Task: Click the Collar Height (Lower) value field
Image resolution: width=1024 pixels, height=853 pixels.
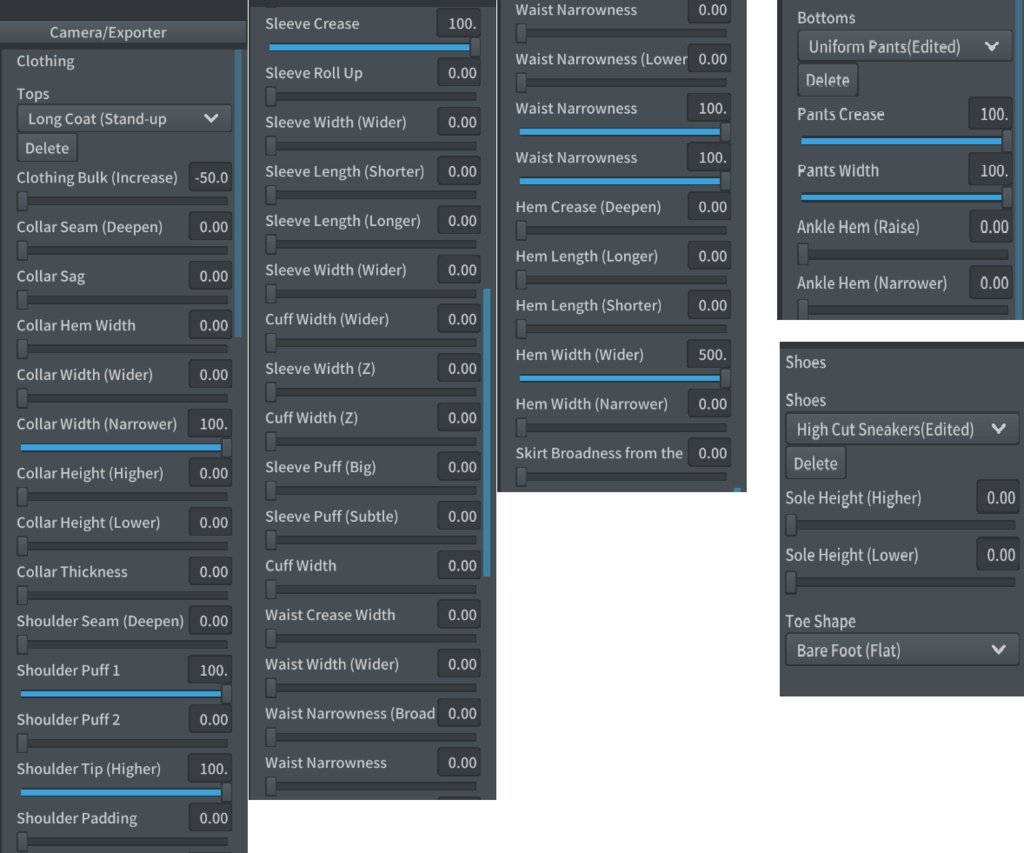Action: pos(210,523)
